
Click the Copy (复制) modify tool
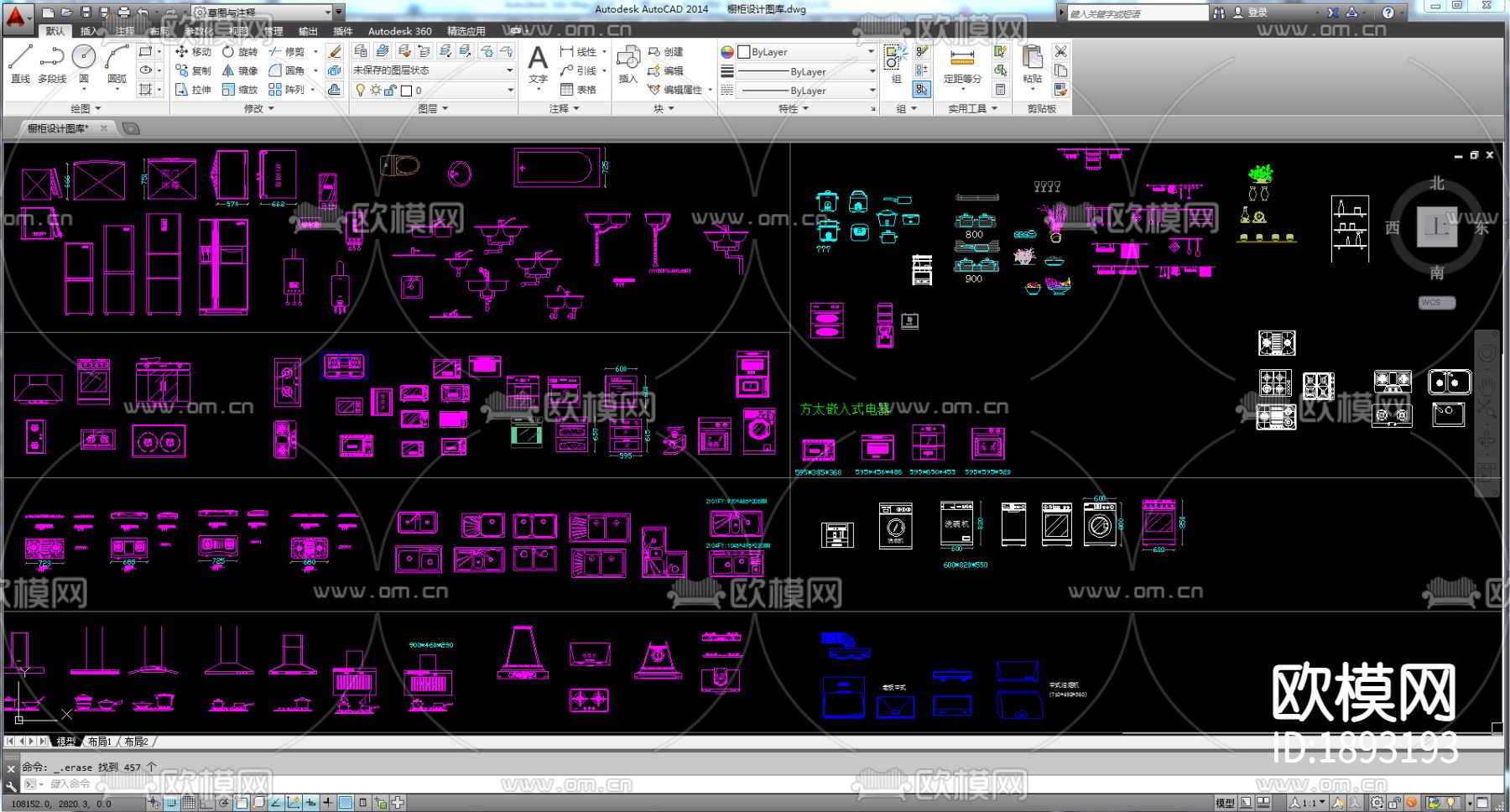193,71
